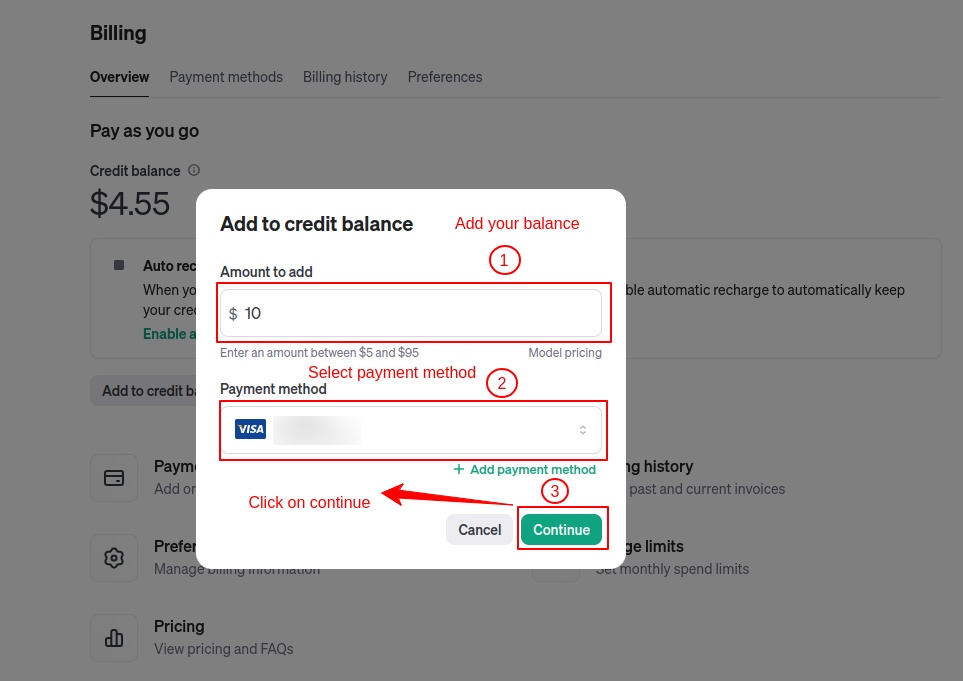The height and width of the screenshot is (681, 963).
Task: Open the Payment methods tab
Action: pos(226,77)
